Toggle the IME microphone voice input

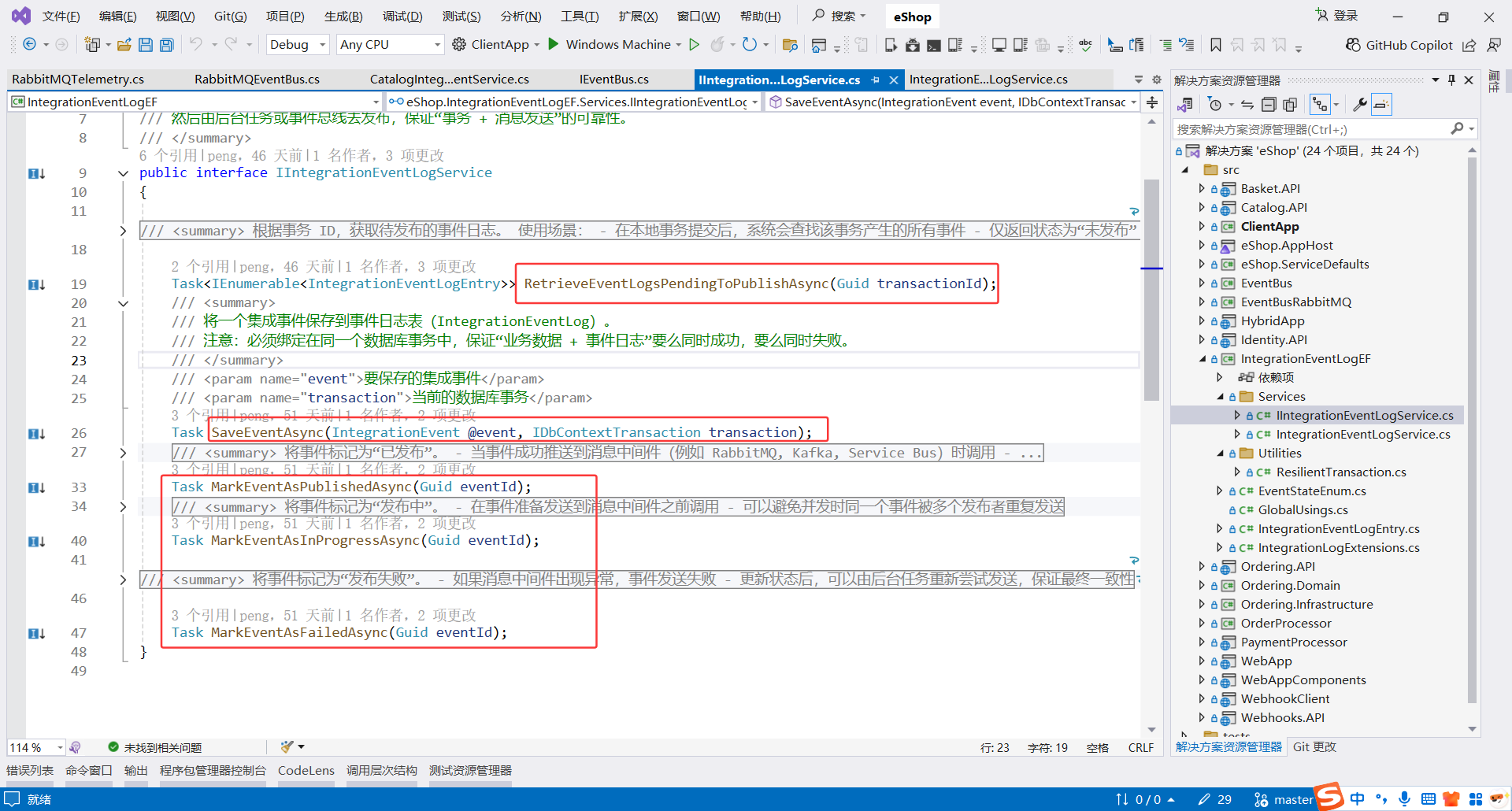coord(1404,798)
